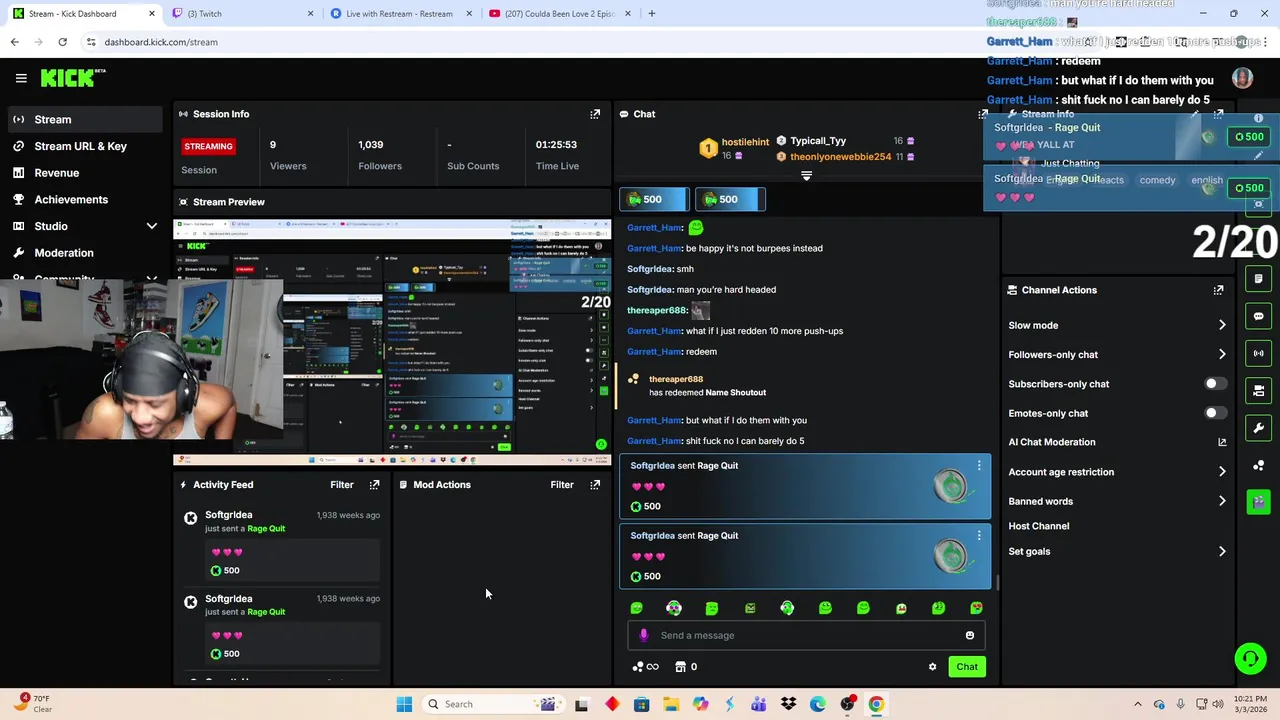Switch to the Twitch browser tab
Screen dimensions: 1280x720
(x=243, y=14)
